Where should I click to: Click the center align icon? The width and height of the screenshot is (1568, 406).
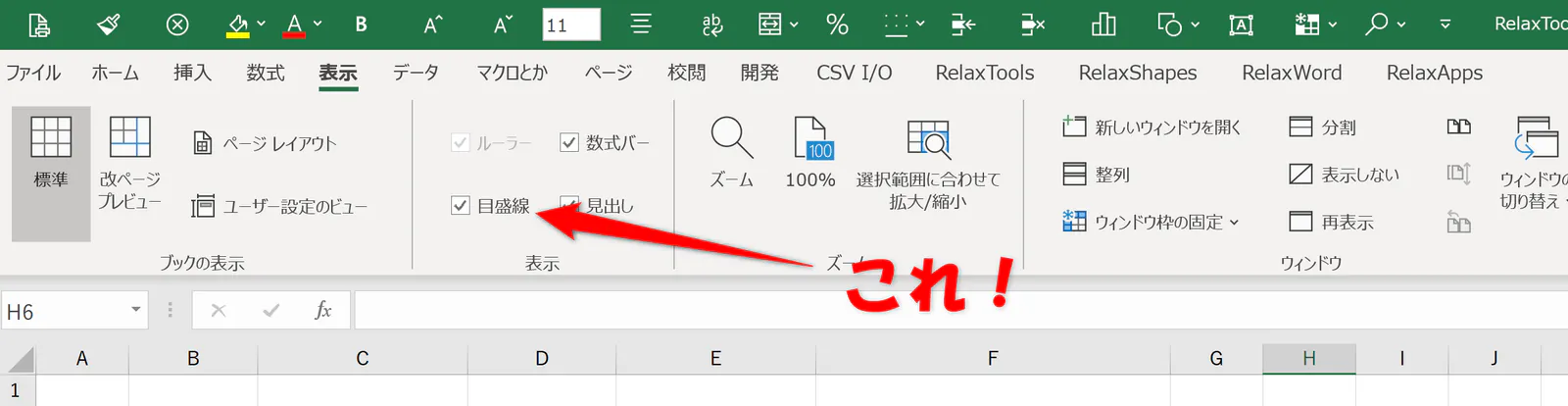pyautogui.click(x=641, y=24)
